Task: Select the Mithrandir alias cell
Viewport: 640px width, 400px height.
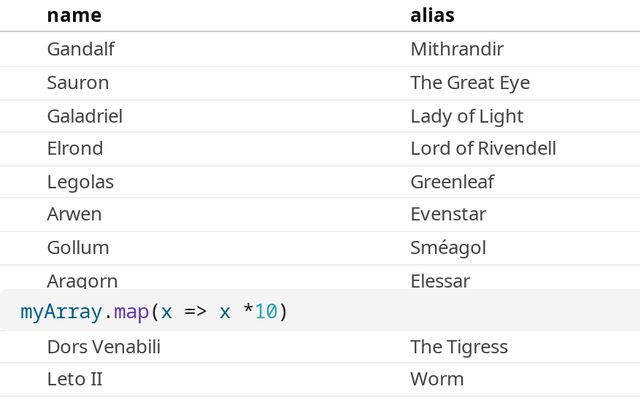Action: 457,49
